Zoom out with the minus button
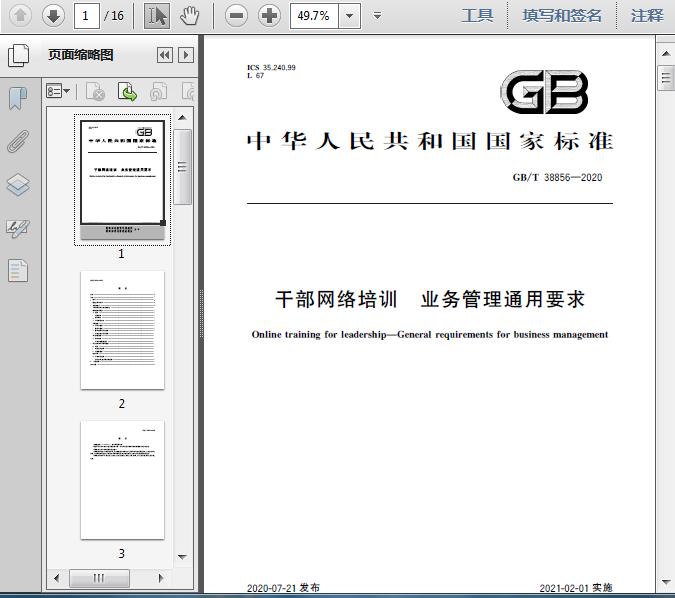The width and height of the screenshot is (675, 598). point(236,15)
